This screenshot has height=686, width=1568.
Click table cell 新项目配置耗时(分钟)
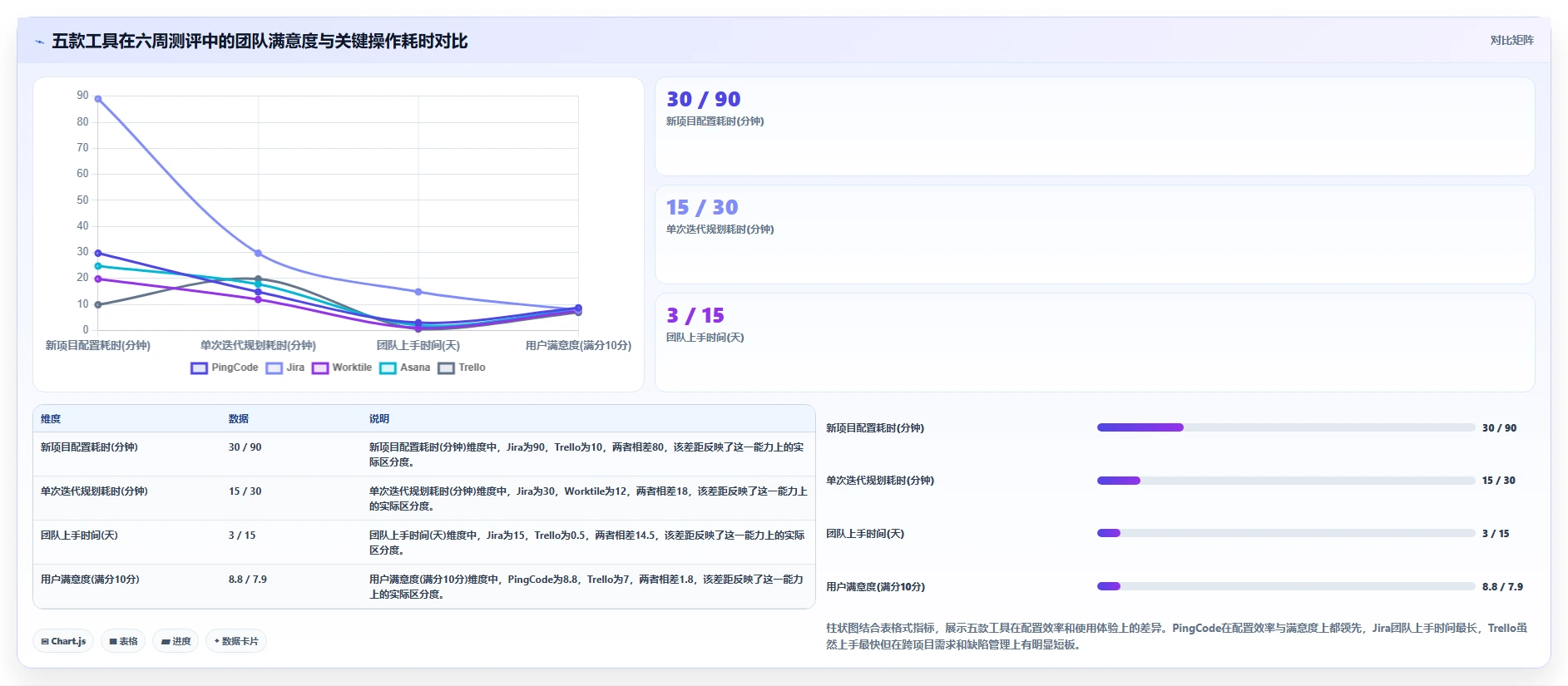(89, 447)
